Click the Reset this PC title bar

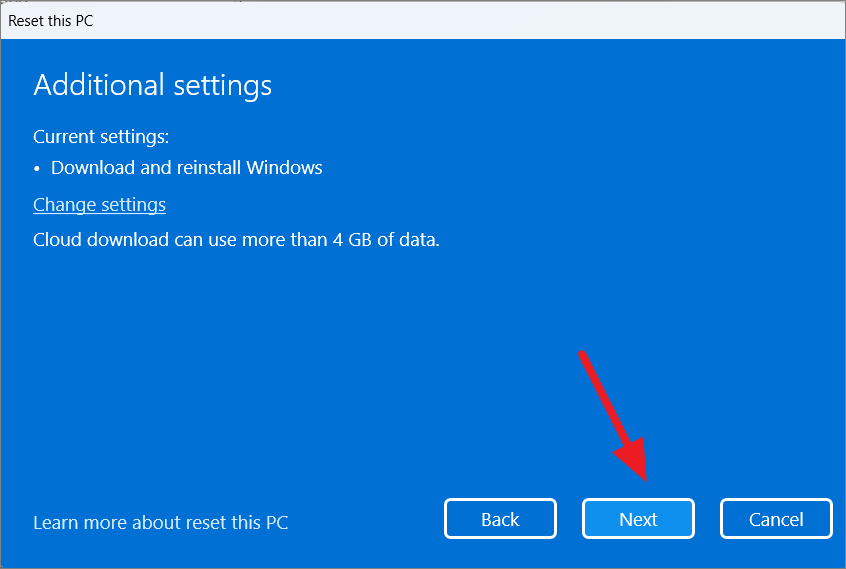tap(423, 20)
